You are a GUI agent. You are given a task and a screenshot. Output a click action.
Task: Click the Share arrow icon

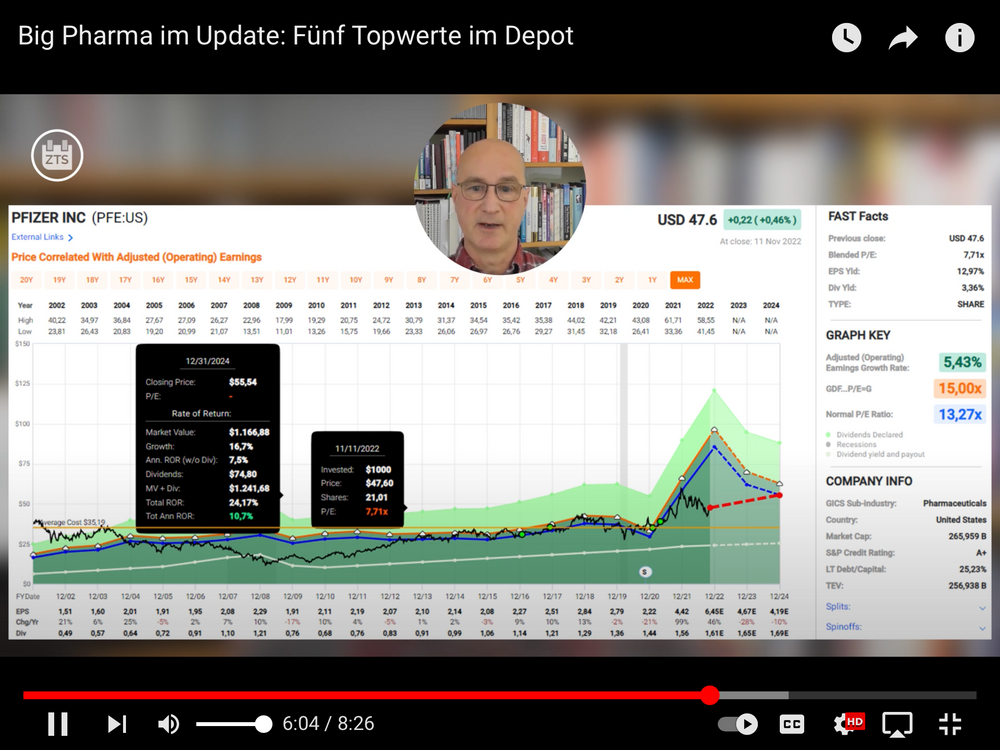click(903, 38)
